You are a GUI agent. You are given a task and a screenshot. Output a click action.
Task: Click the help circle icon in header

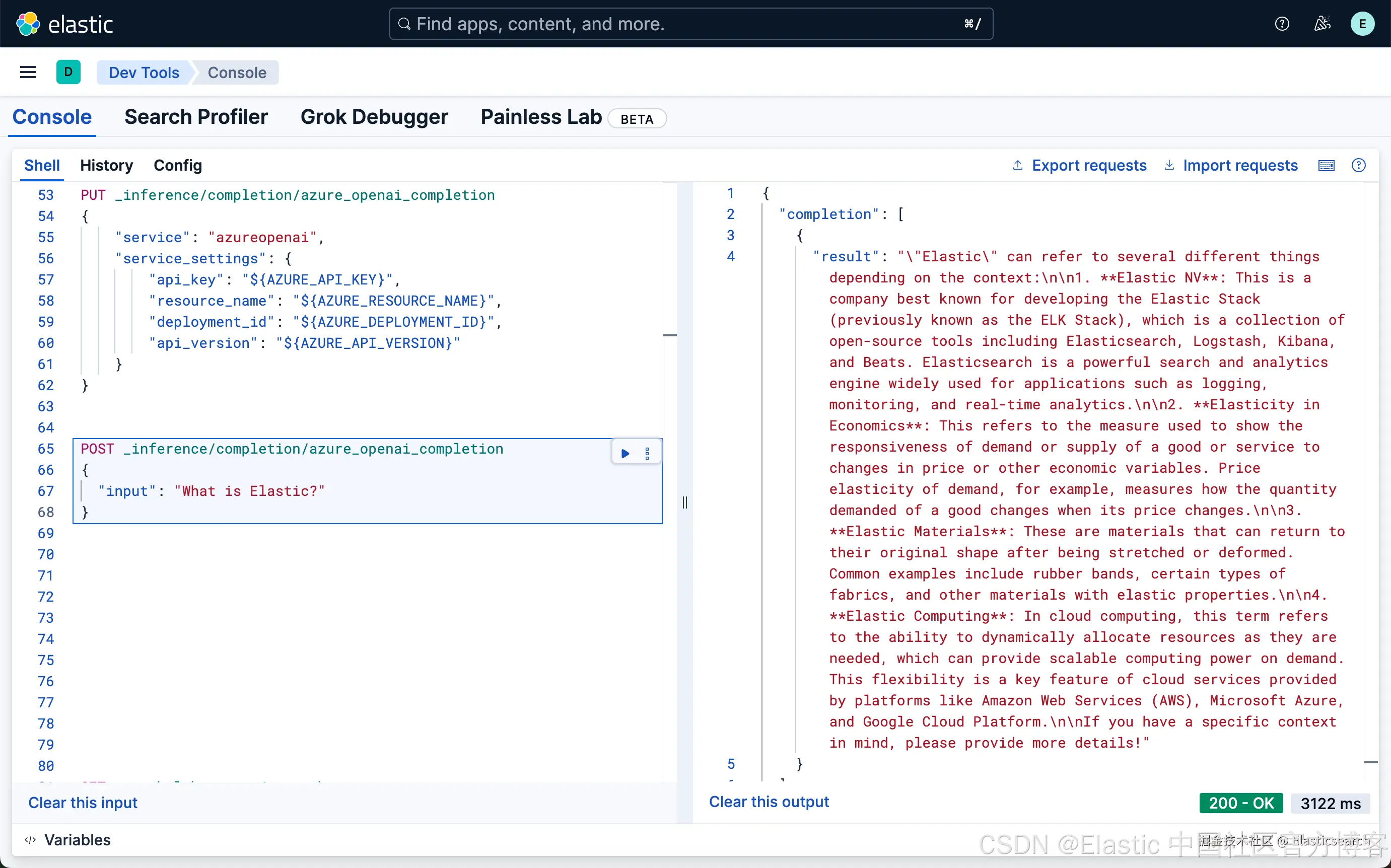pyautogui.click(x=1281, y=24)
